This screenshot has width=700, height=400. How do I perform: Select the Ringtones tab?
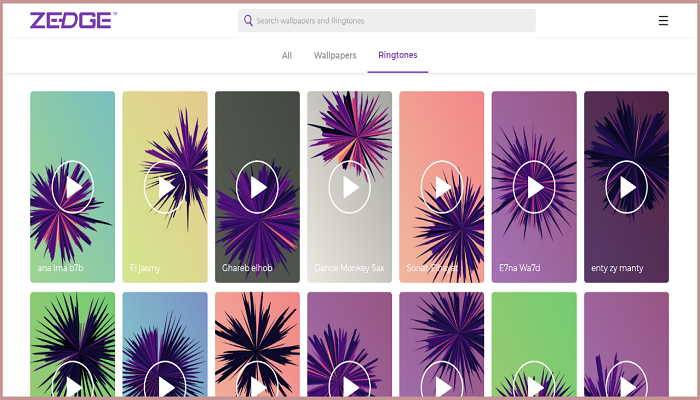[x=397, y=56]
